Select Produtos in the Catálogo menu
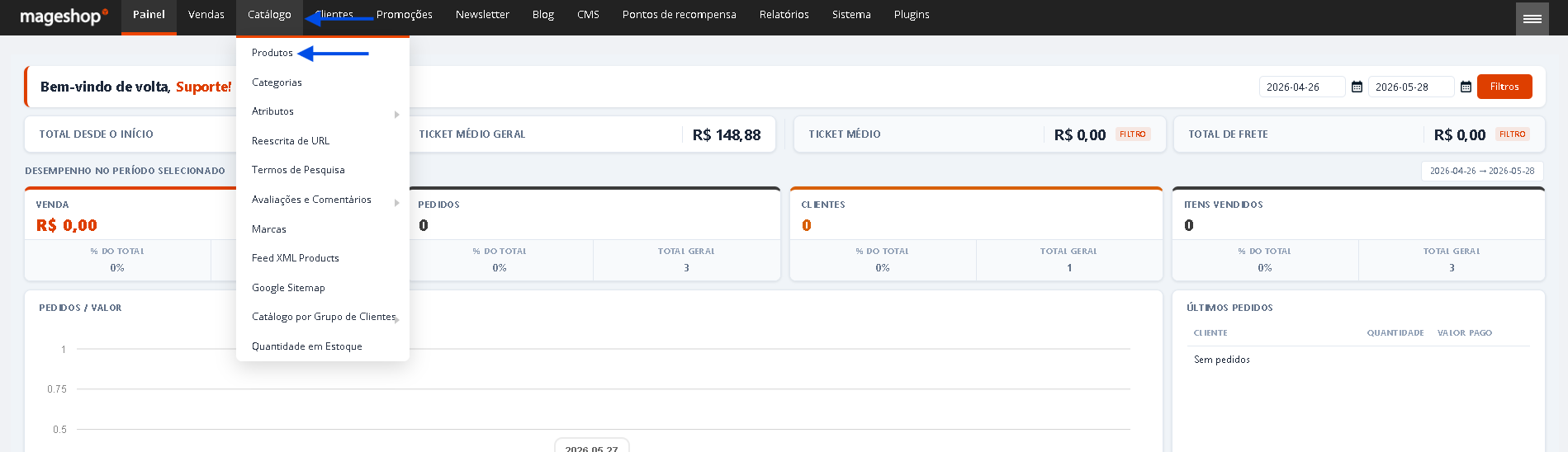Screen dimensions: 1568x452 tap(272, 53)
